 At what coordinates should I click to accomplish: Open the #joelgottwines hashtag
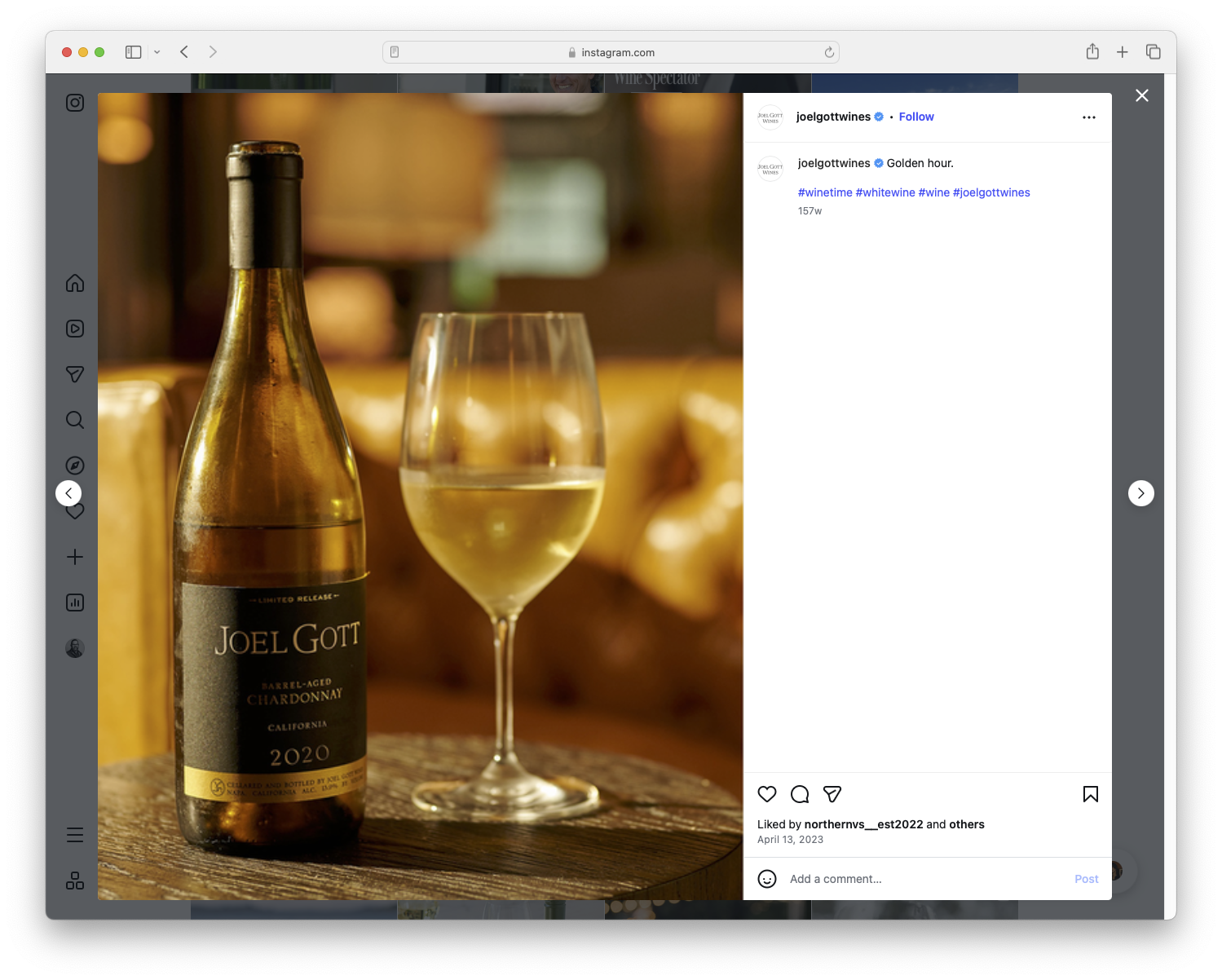[x=991, y=192]
